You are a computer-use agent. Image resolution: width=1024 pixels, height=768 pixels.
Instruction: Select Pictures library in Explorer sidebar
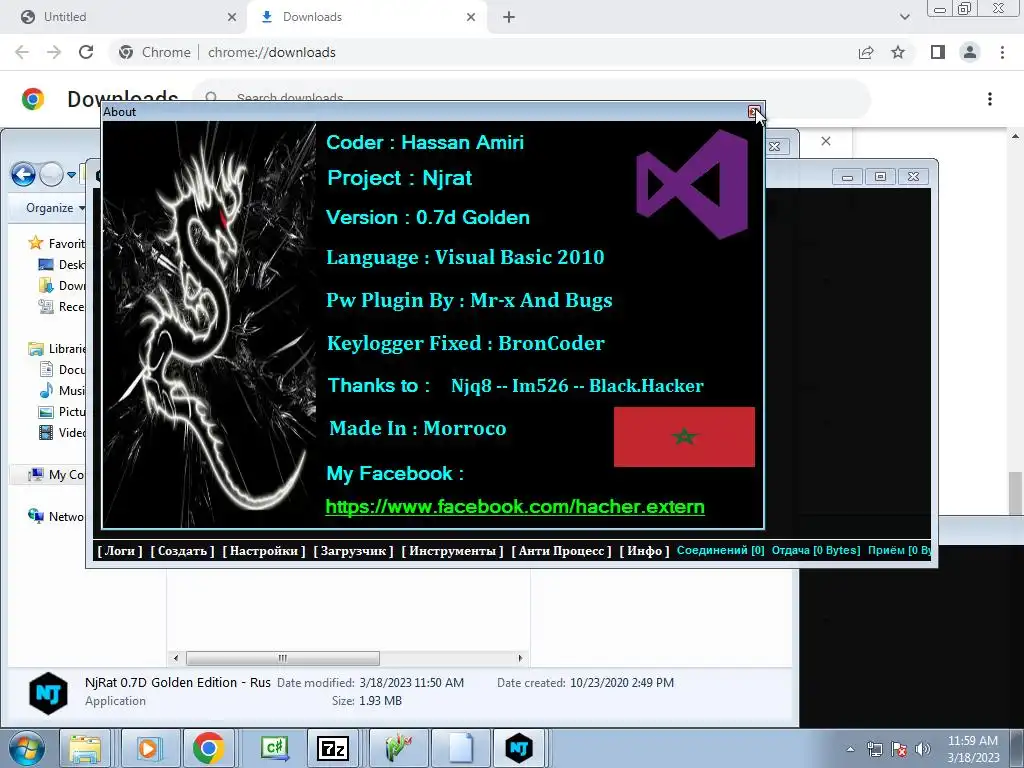[62, 411]
